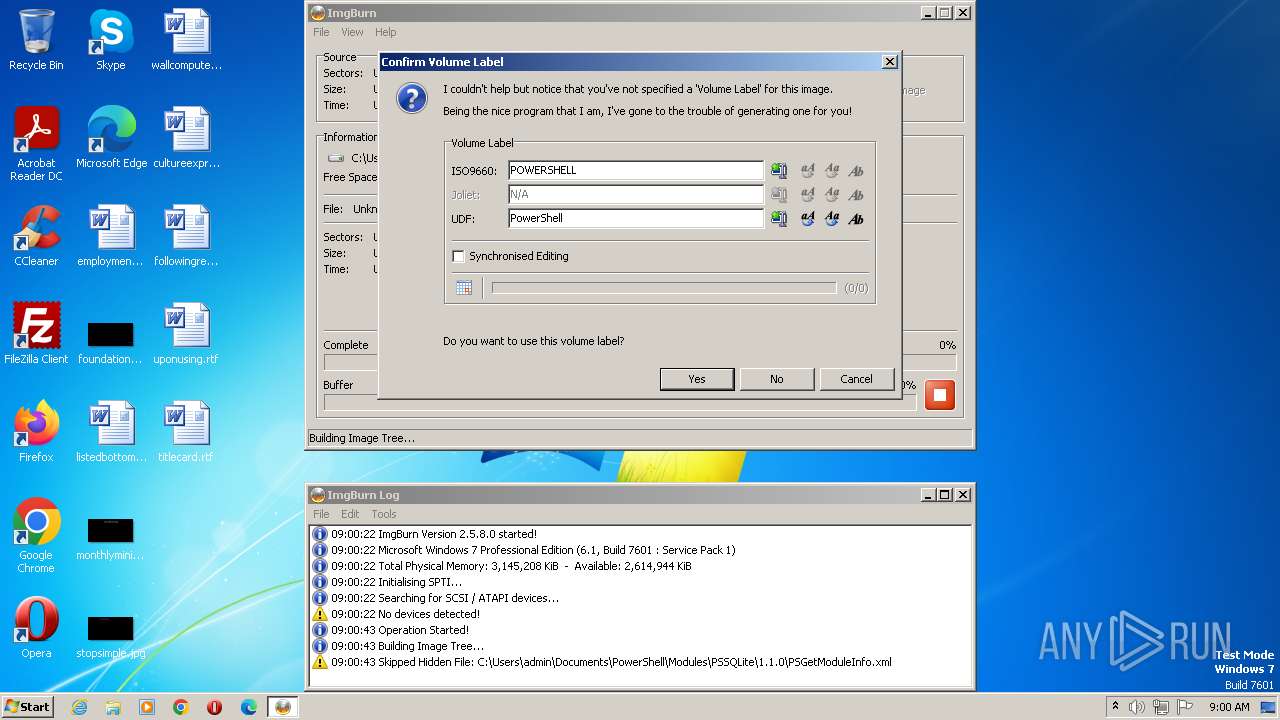Image resolution: width=1280 pixels, height=720 pixels.
Task: Click the volume speaker tray icon
Action: point(1136,707)
